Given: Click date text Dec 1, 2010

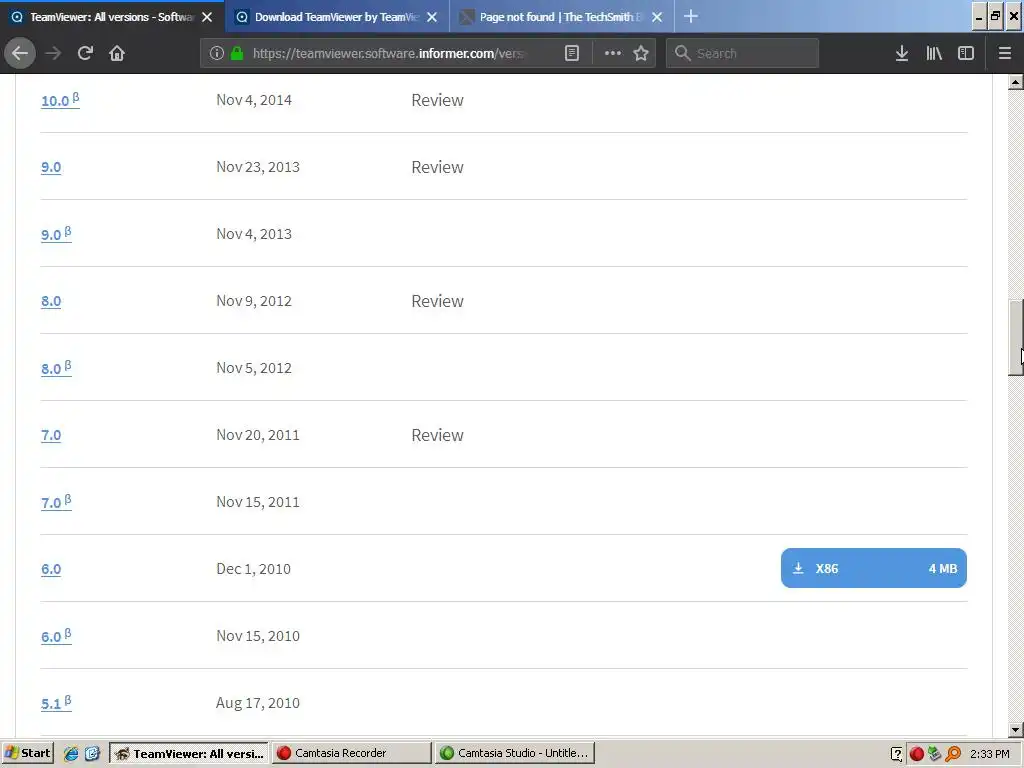Looking at the screenshot, I should coord(253,569).
